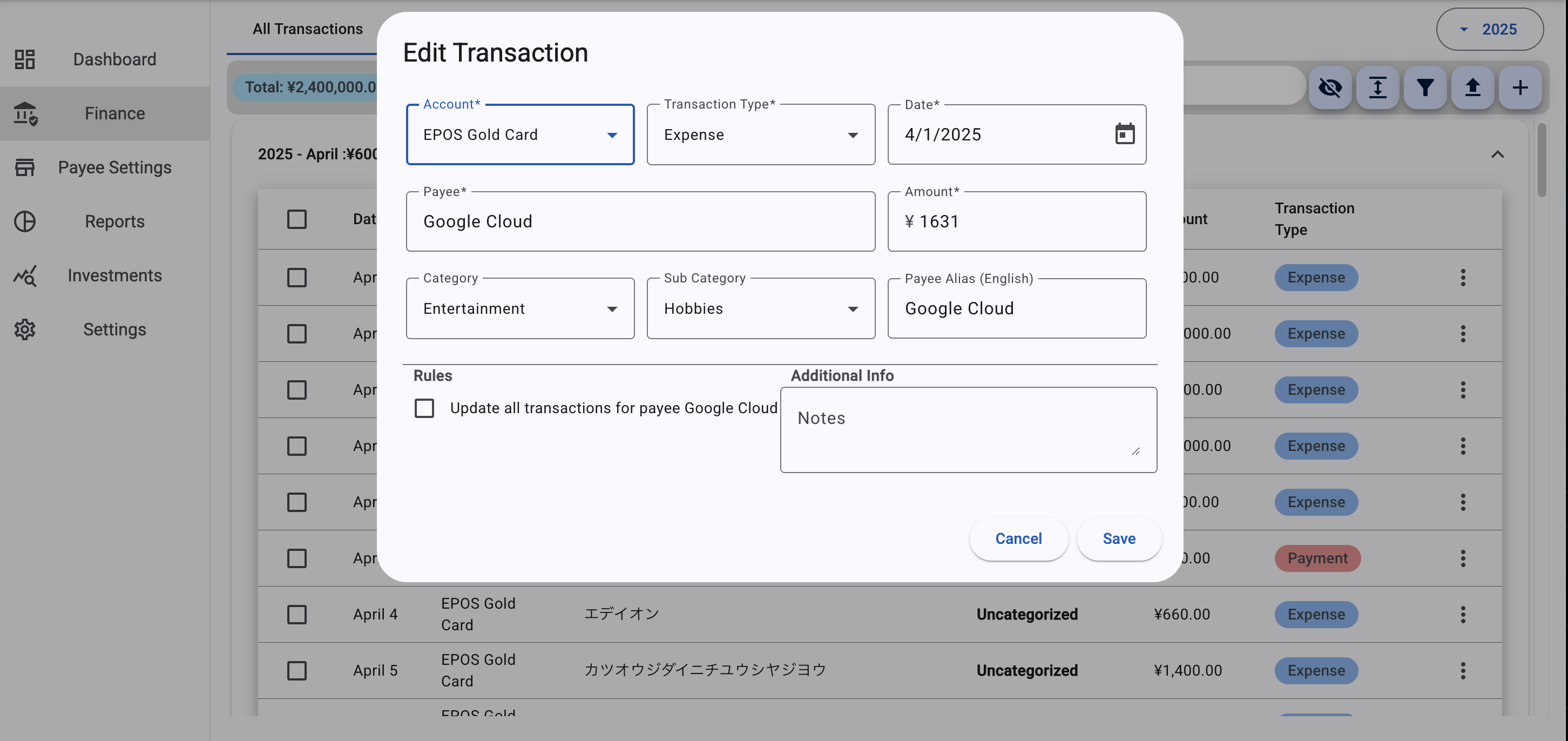Tick the first transaction row checkbox

point(296,278)
